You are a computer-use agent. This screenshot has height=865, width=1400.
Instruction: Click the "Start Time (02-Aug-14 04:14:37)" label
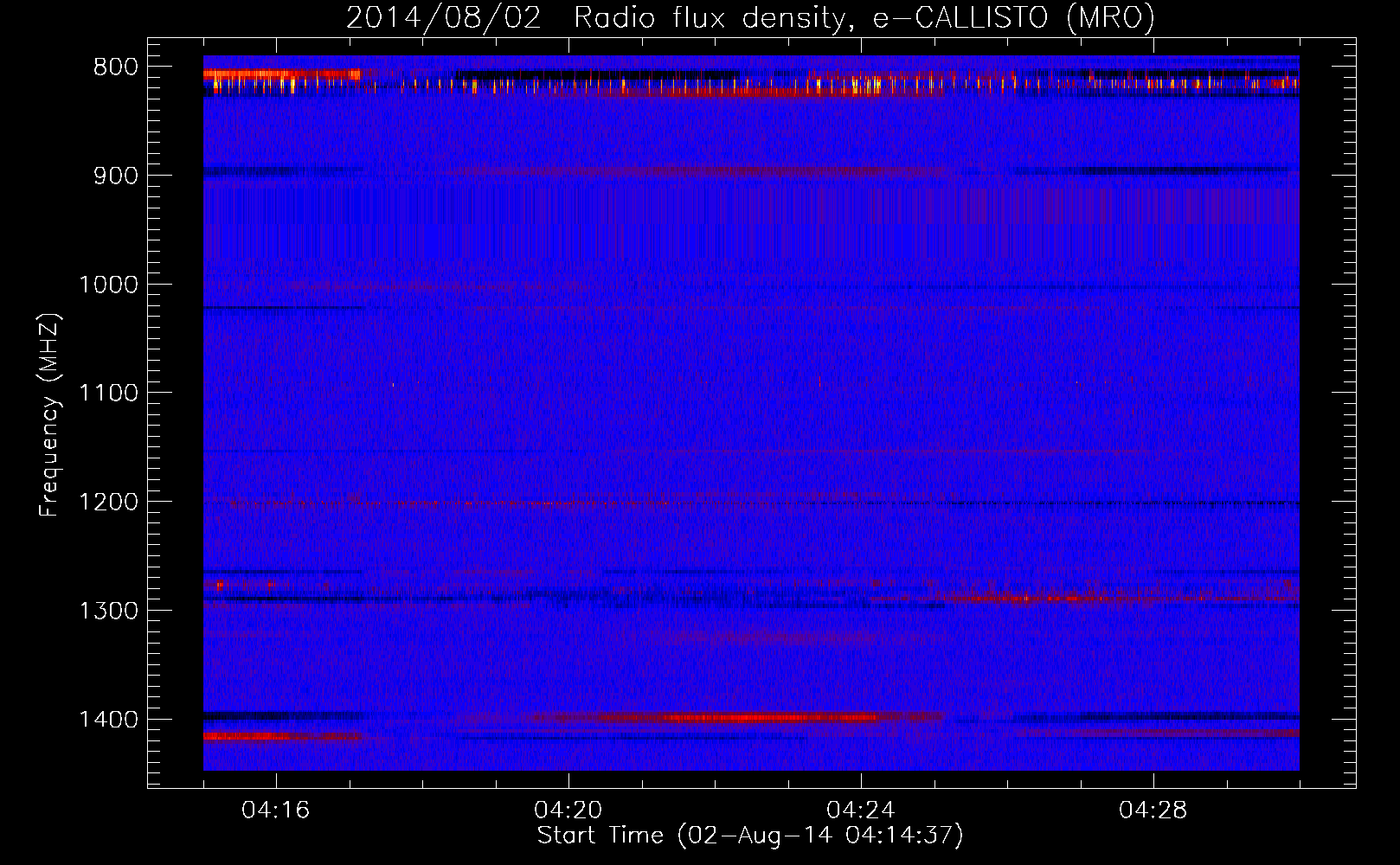pos(750,836)
